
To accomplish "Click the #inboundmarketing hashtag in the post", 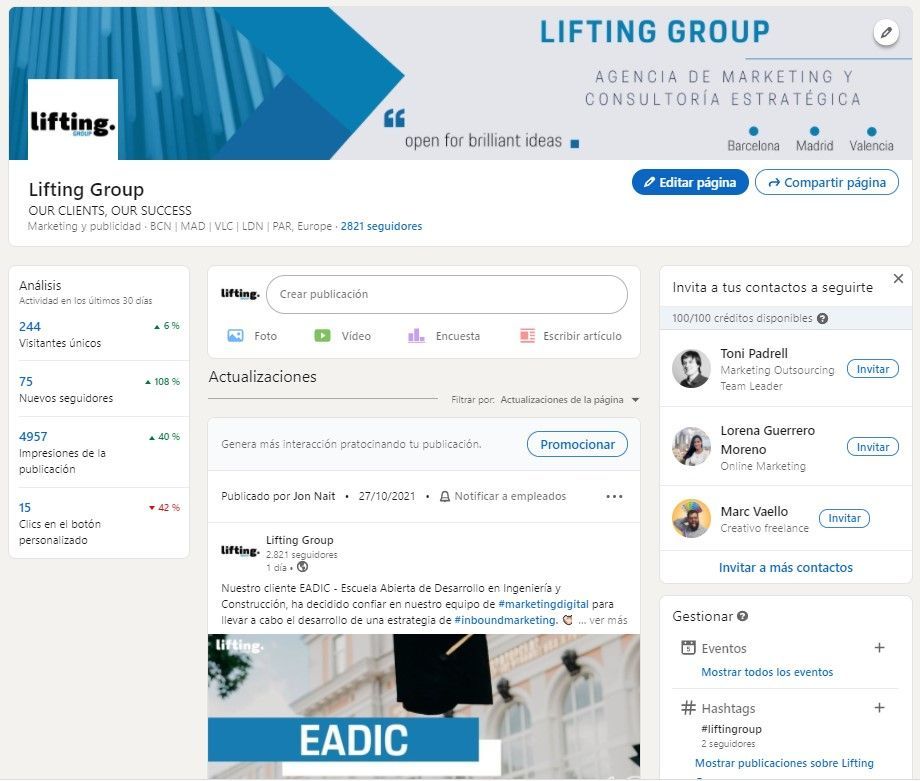I will pyautogui.click(x=506, y=620).
